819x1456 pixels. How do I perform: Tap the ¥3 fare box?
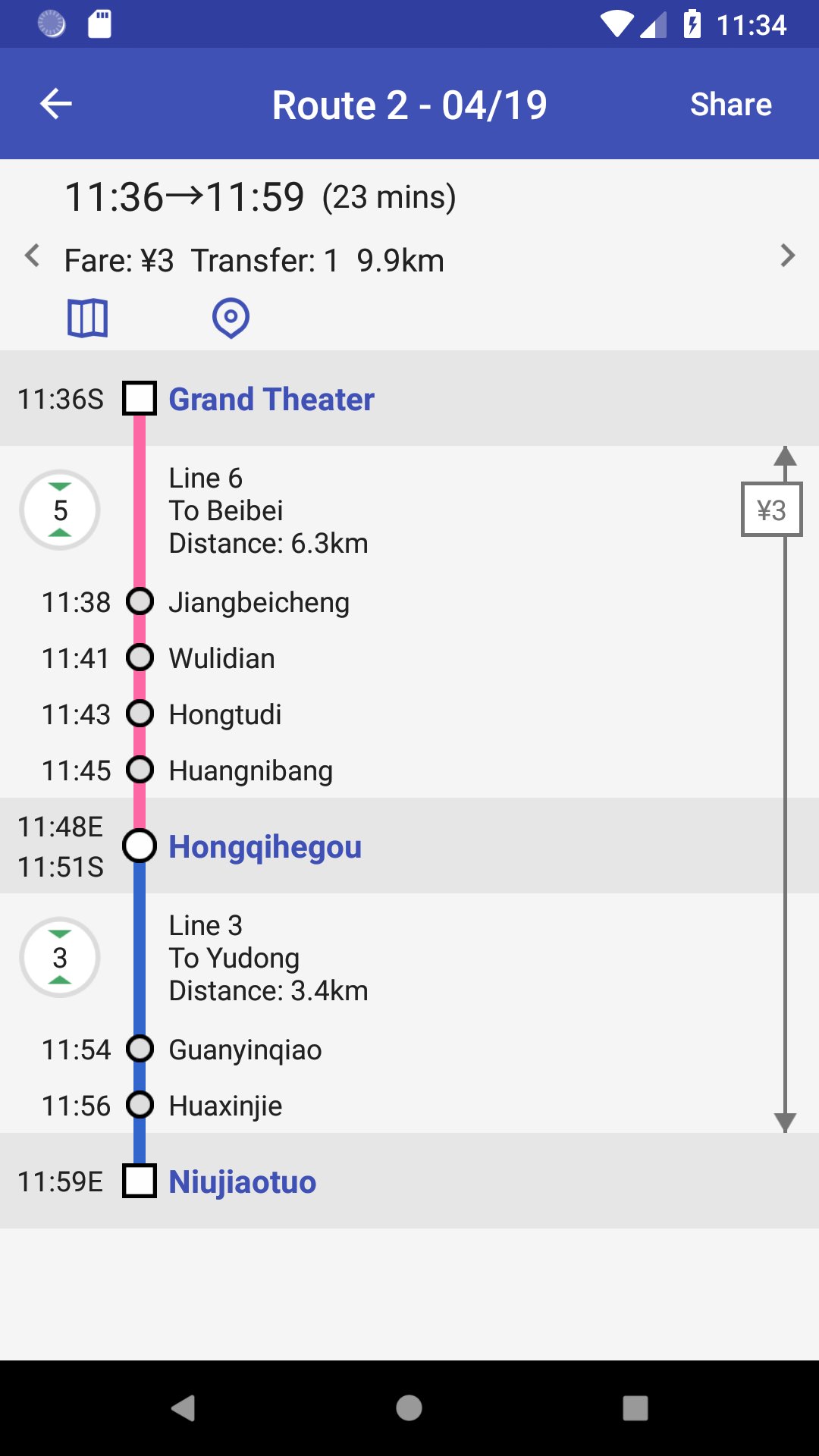pyautogui.click(x=771, y=510)
